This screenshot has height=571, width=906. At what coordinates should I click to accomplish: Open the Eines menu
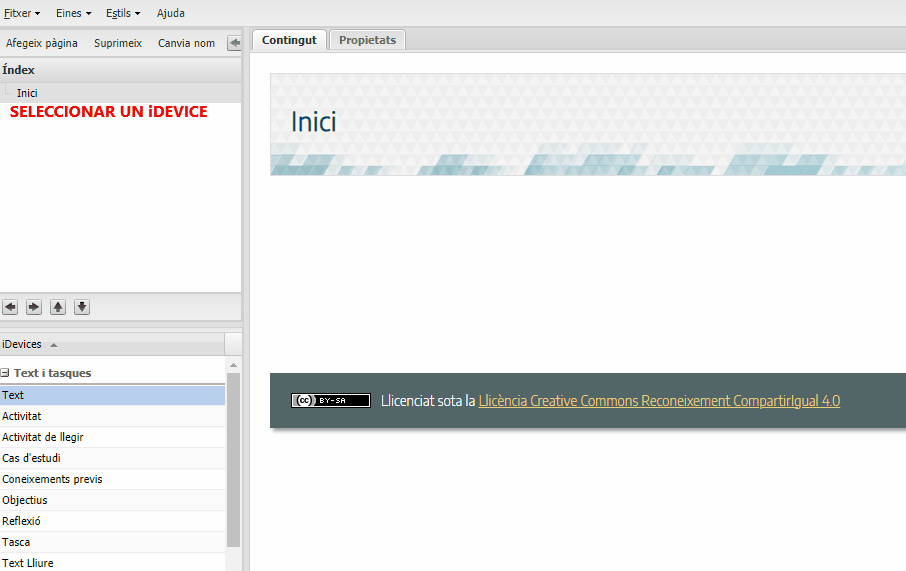[73, 13]
